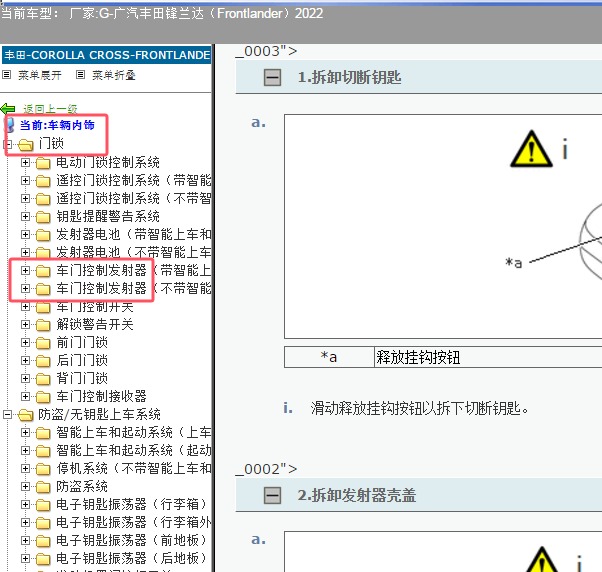Screen dimensions: 602x572
Task: Click 菜单展开 to expand all menus
Action: 40,75
